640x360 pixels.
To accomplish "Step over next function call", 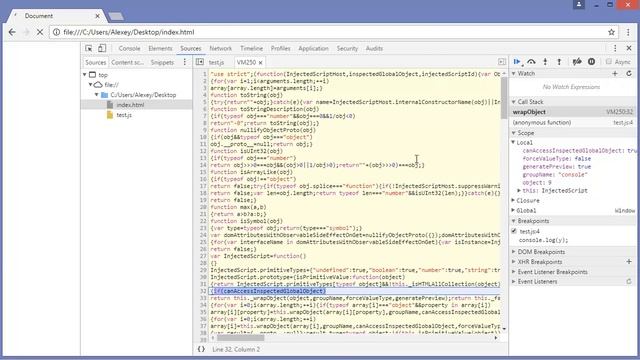I will coord(531,62).
